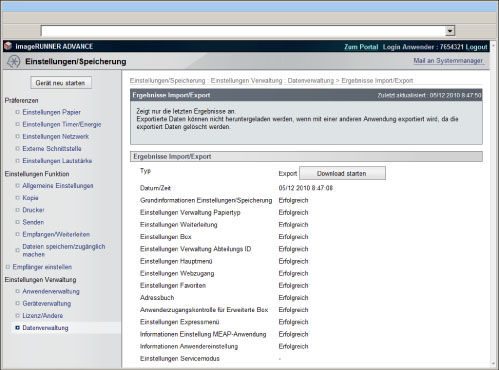The height and width of the screenshot is (370, 499).
Task: Click the page vertical scrollbar down arrow
Action: pos(494,364)
